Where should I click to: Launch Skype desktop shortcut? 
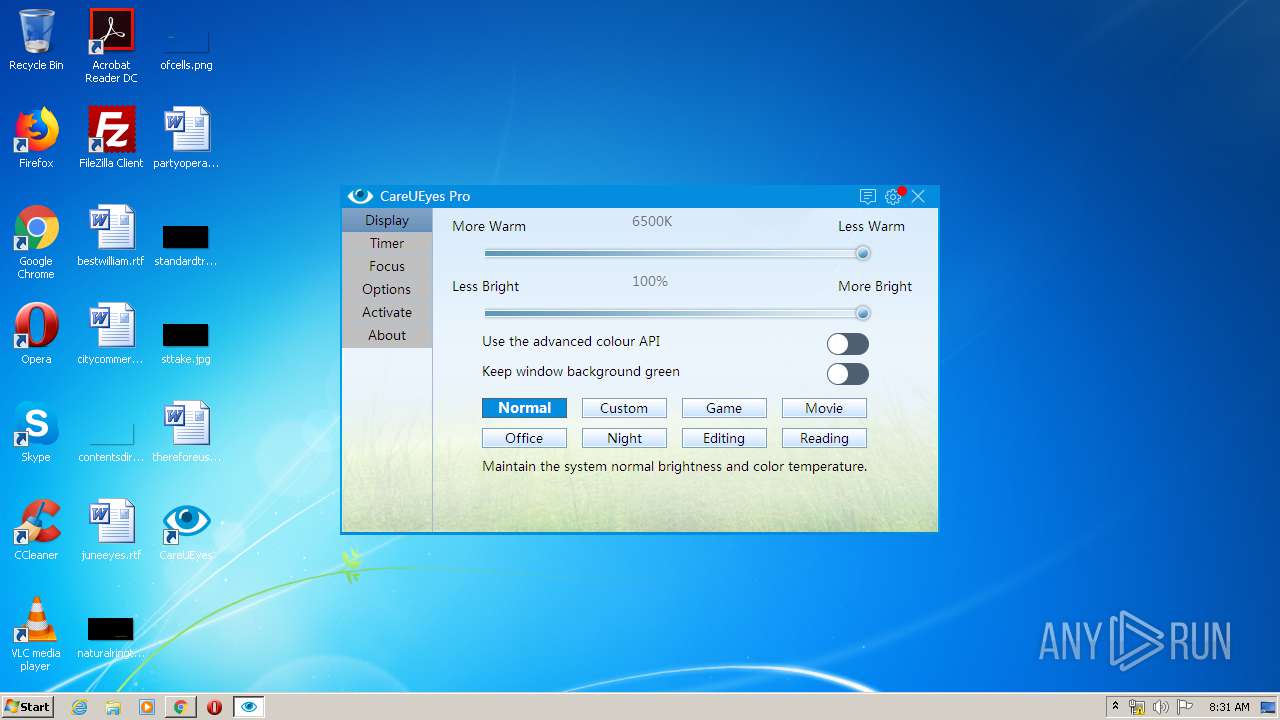[36, 432]
